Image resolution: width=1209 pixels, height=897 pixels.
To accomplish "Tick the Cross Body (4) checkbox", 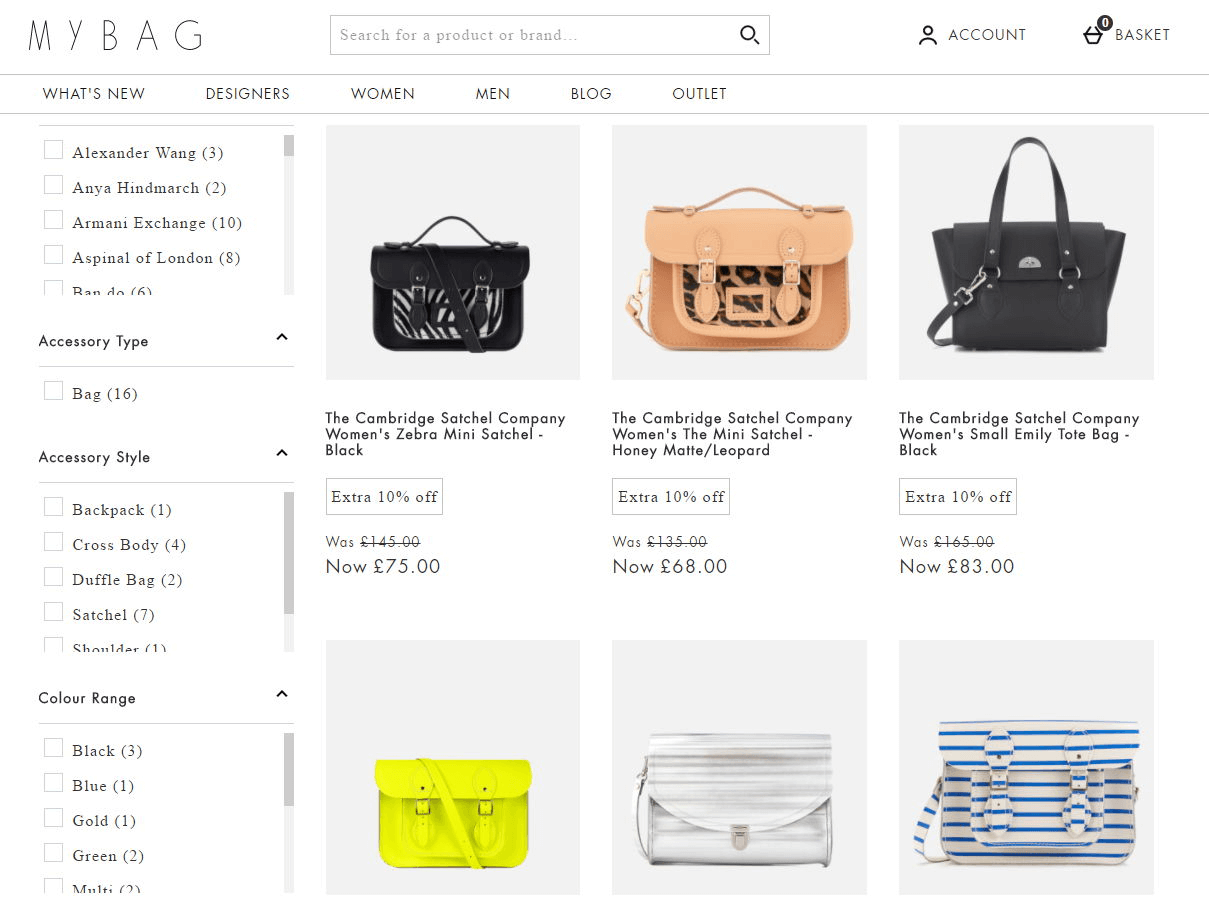I will [54, 542].
